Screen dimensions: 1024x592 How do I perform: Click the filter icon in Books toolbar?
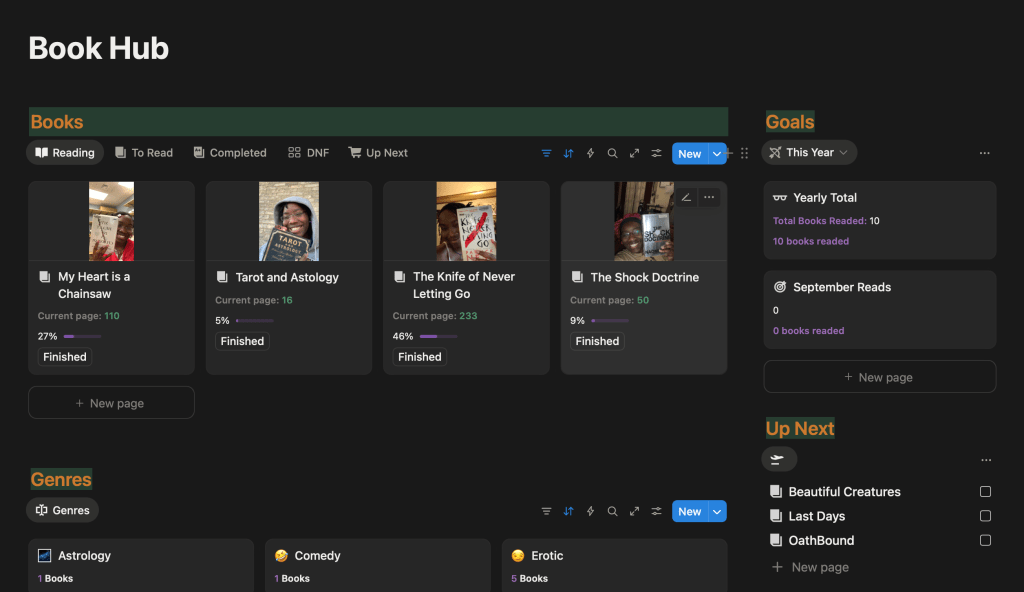click(546, 153)
